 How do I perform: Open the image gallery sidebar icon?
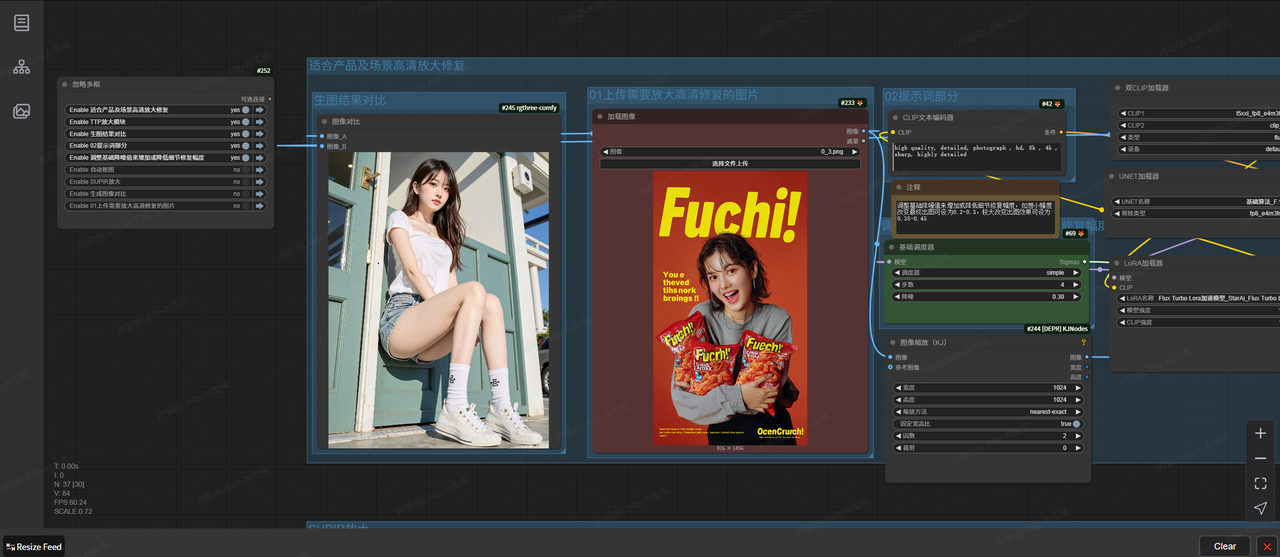point(21,112)
